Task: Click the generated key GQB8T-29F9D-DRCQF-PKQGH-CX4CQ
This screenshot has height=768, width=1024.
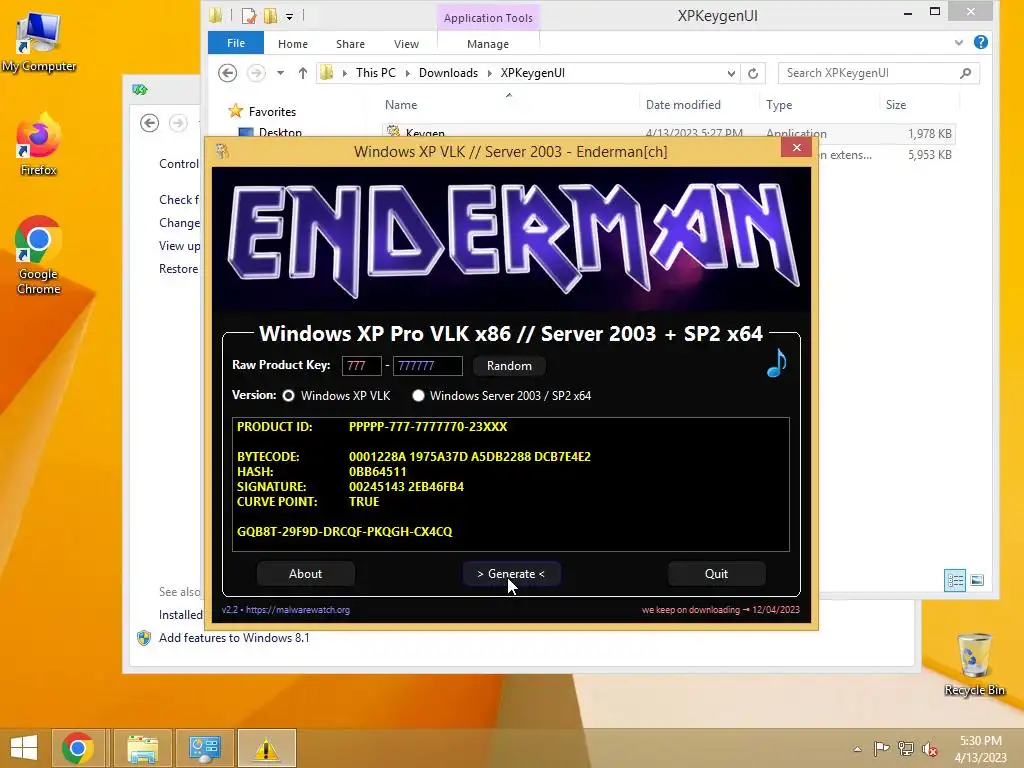Action: click(344, 532)
